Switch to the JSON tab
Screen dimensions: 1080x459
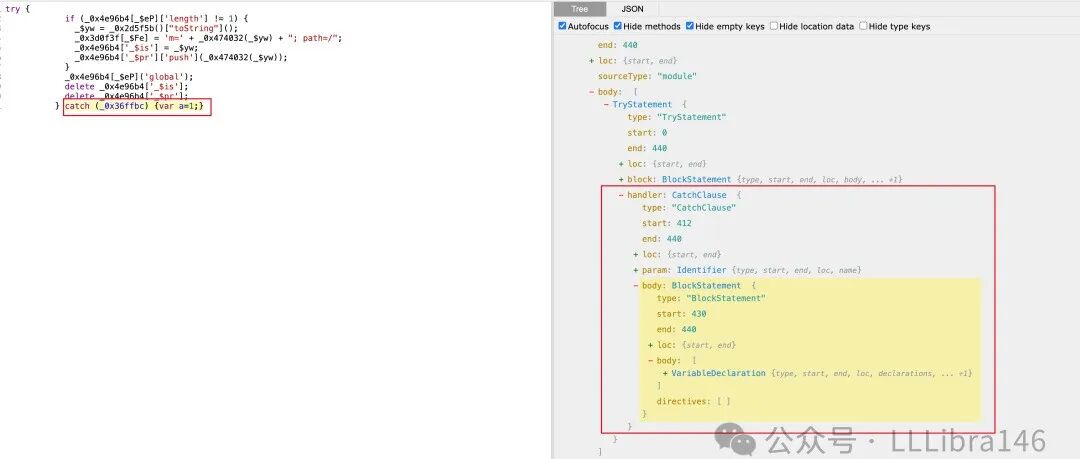coord(632,10)
